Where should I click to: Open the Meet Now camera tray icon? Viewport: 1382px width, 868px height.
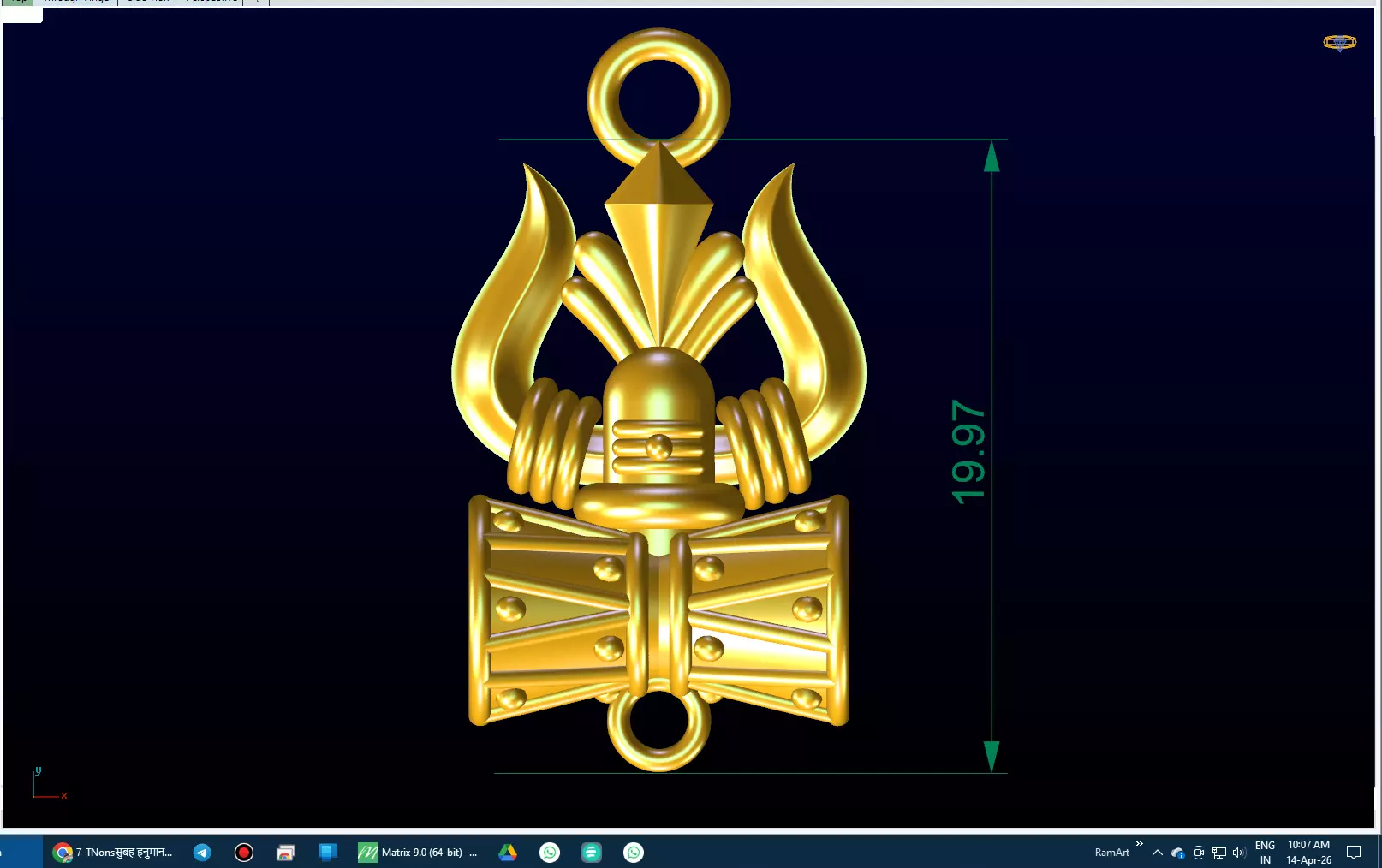[1199, 853]
